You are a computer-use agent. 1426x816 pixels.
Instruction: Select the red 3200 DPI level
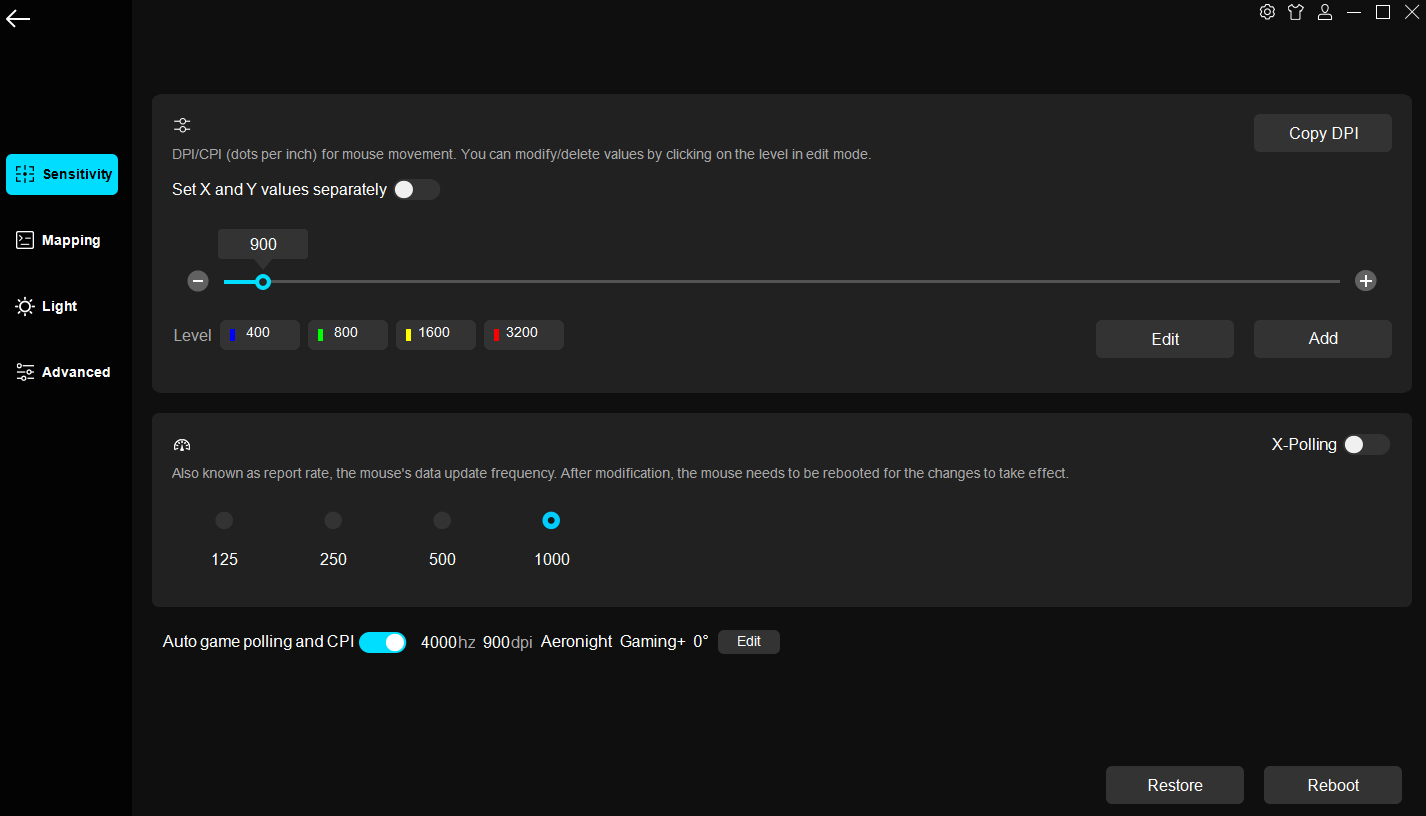[x=524, y=335]
